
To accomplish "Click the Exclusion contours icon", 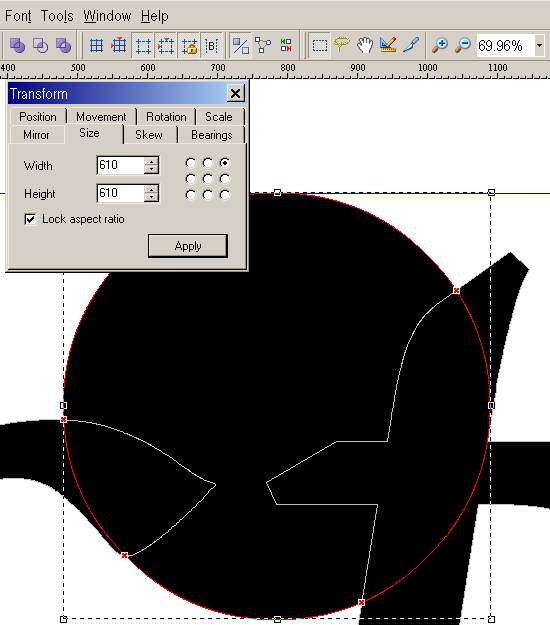I will tap(63, 45).
